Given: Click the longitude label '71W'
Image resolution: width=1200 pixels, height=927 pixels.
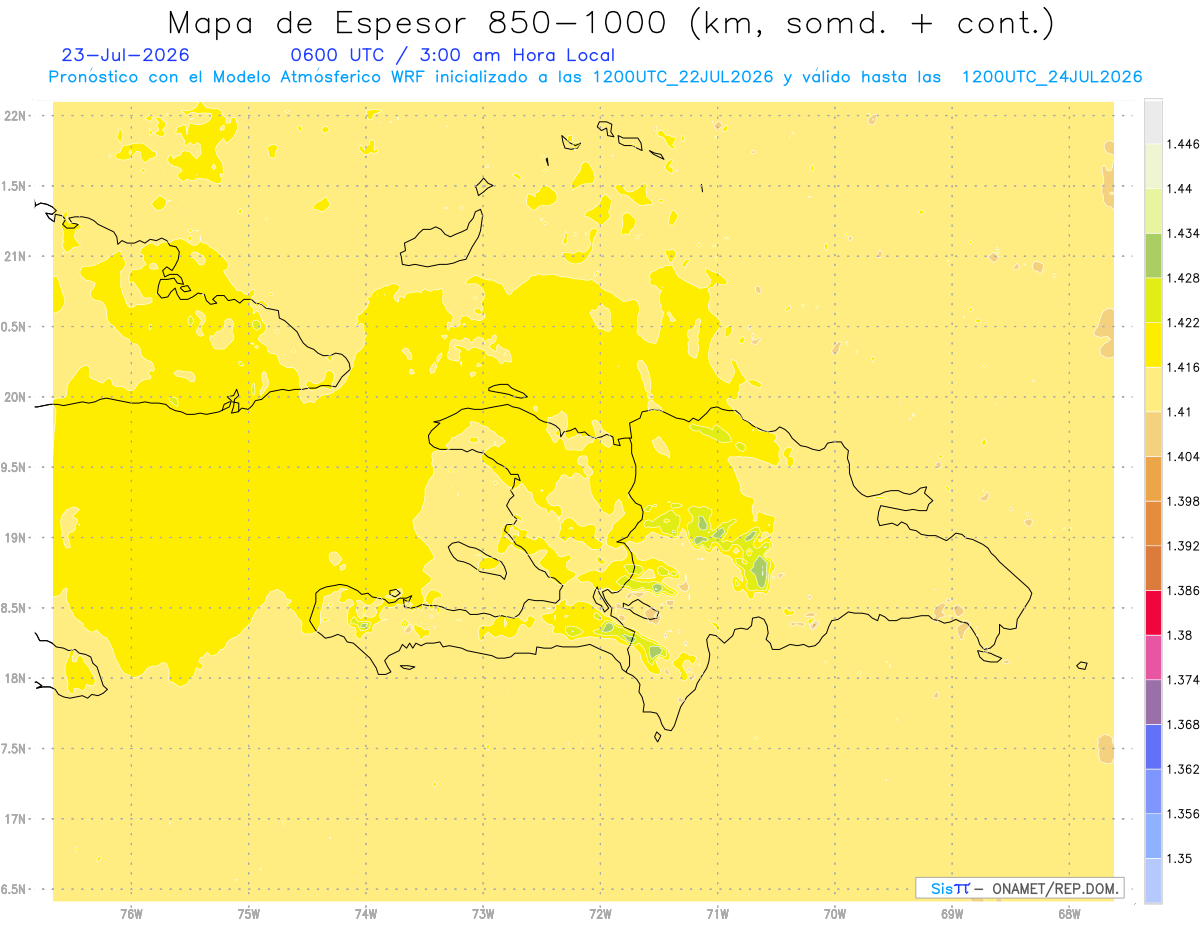Looking at the screenshot, I should 717,913.
